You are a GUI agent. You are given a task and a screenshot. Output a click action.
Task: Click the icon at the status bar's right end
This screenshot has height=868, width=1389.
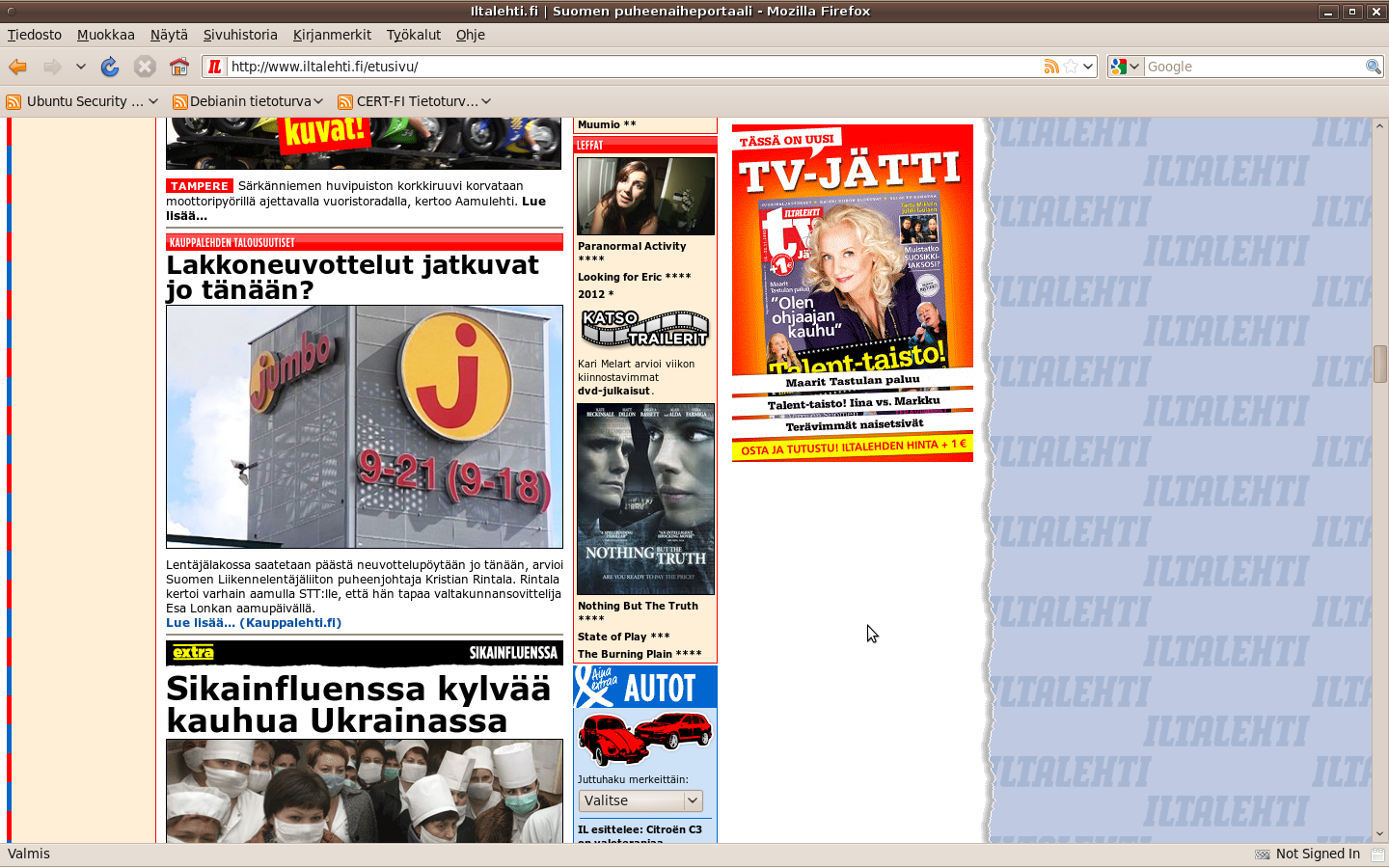point(1377,854)
